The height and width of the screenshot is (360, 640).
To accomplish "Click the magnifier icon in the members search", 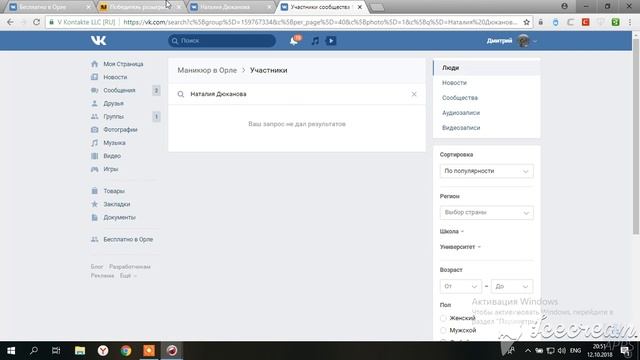I will pyautogui.click(x=181, y=94).
